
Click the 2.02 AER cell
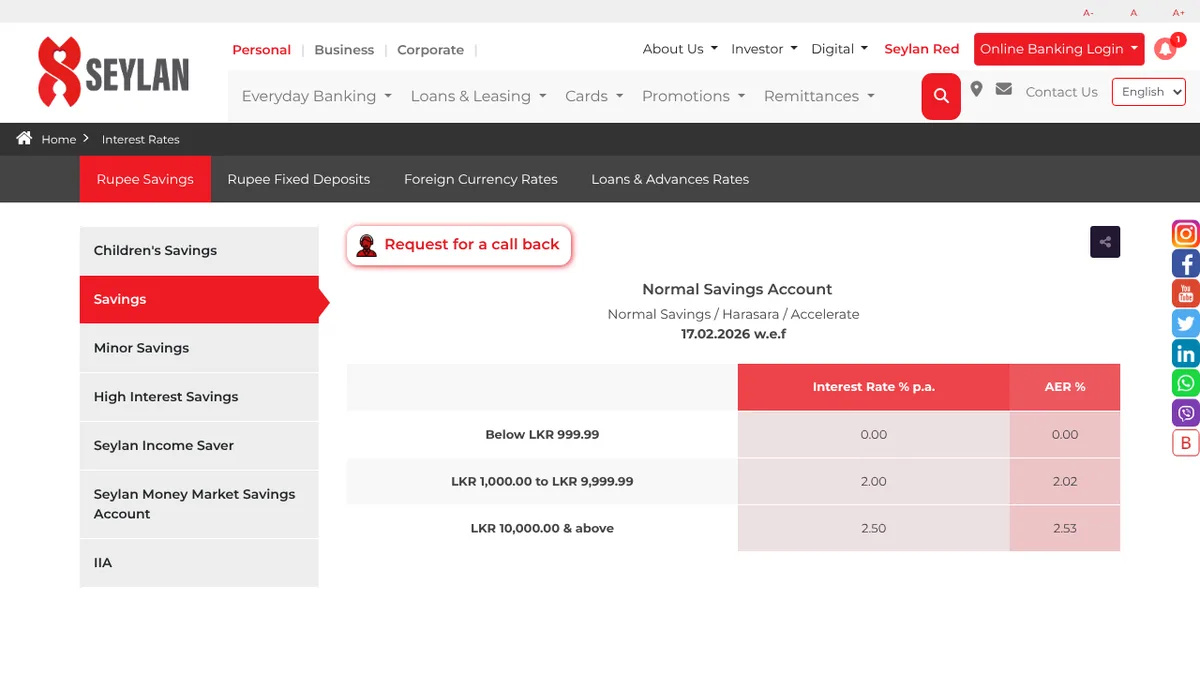pyautogui.click(x=1065, y=481)
